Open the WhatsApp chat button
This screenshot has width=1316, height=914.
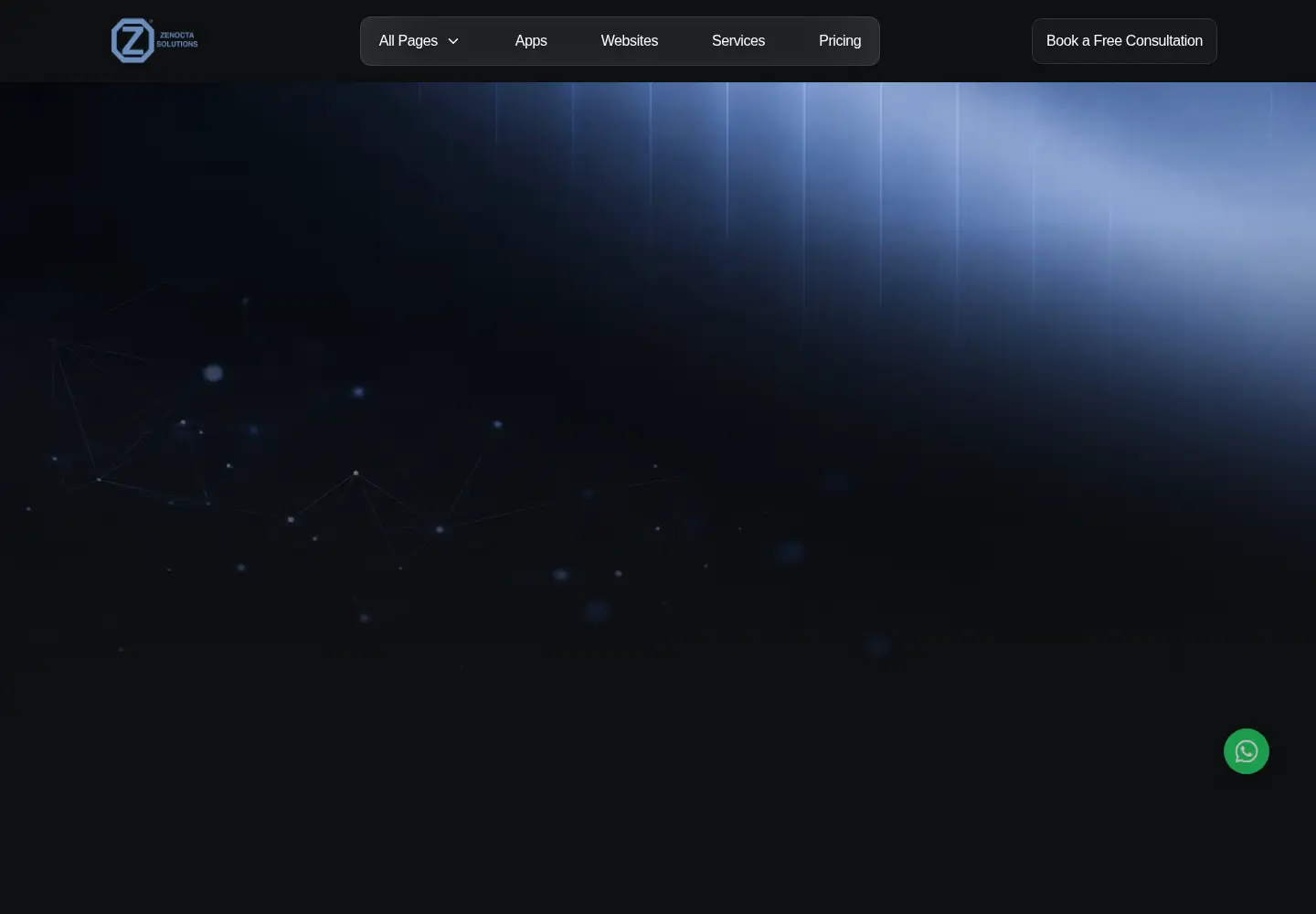pos(1247,751)
